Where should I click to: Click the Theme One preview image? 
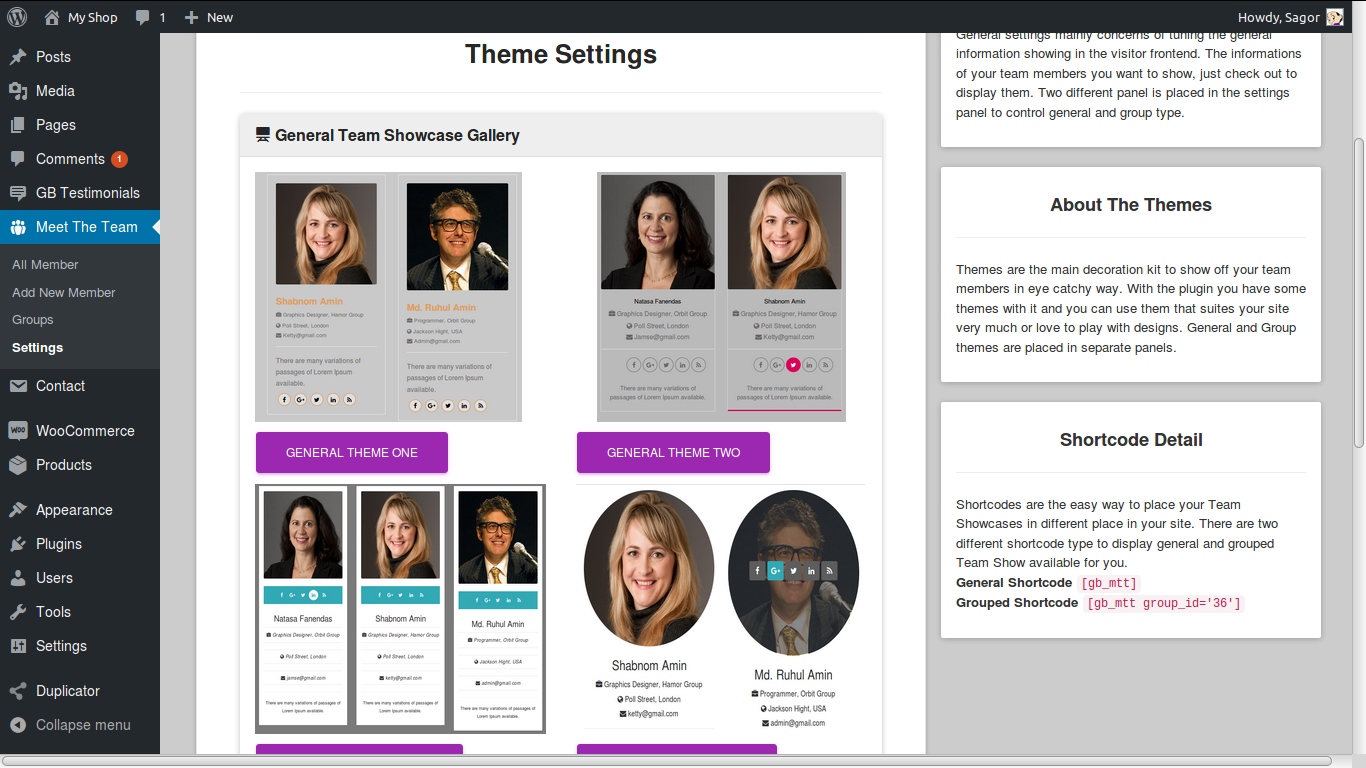pos(388,297)
